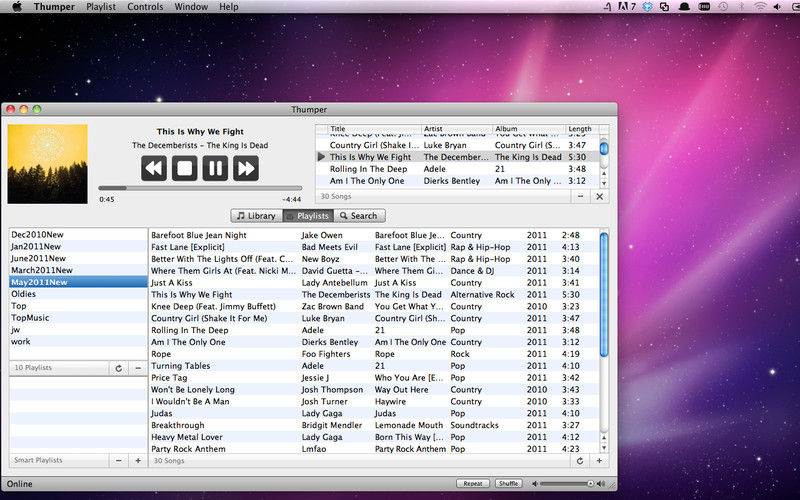Select the Dec2010New playlist
The width and height of the screenshot is (800, 500).
[78, 235]
